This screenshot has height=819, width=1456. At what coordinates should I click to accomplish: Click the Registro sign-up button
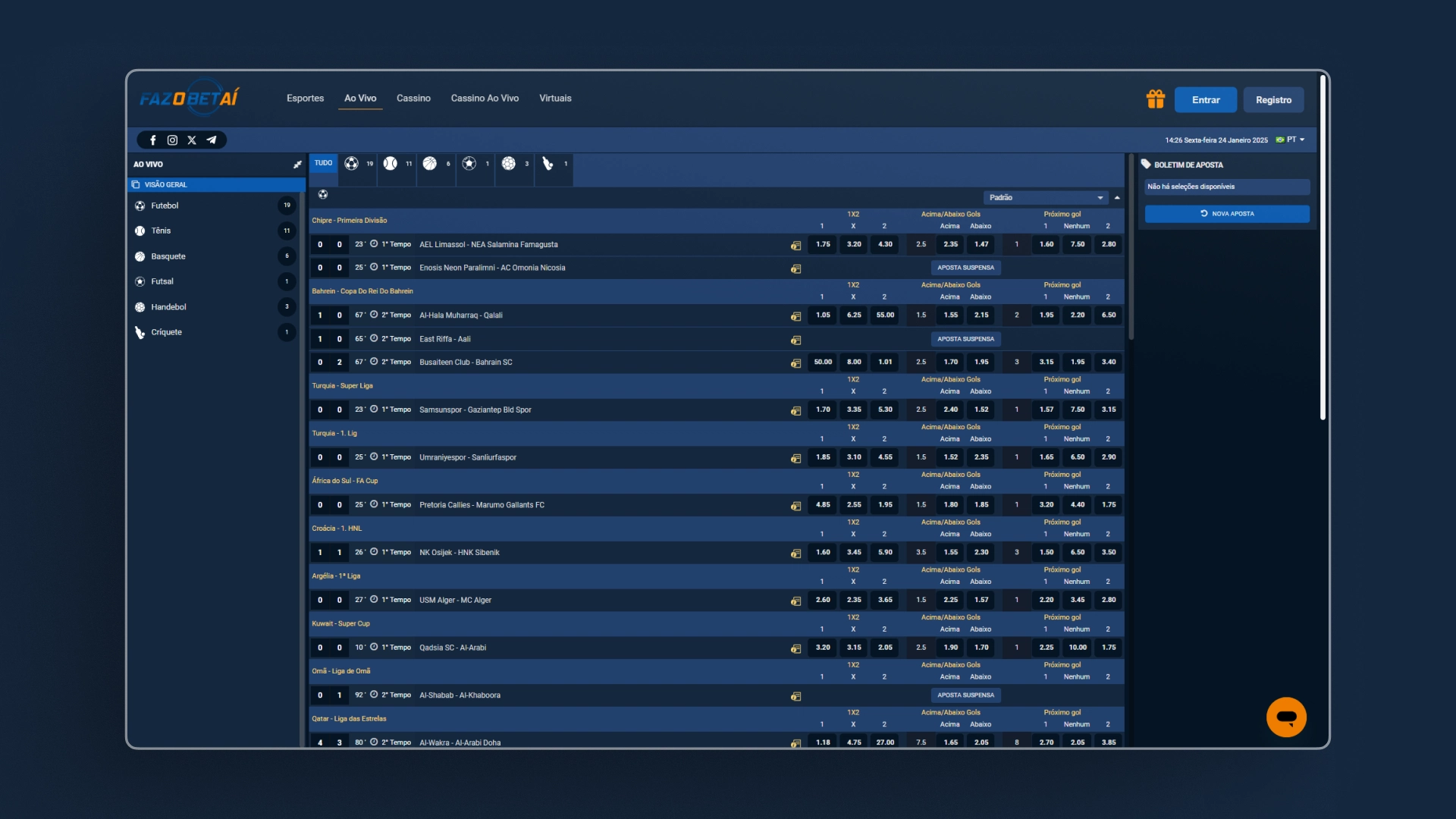pyautogui.click(x=1273, y=100)
